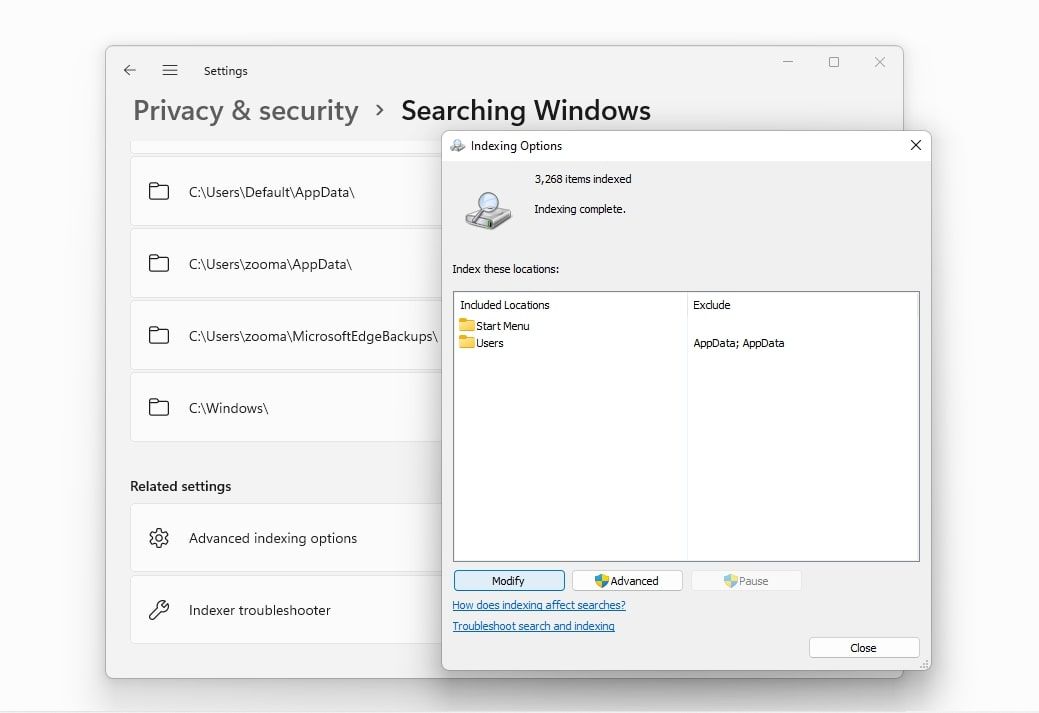Click the Start Menu folder icon
The image size is (1039, 713).
[x=466, y=325]
